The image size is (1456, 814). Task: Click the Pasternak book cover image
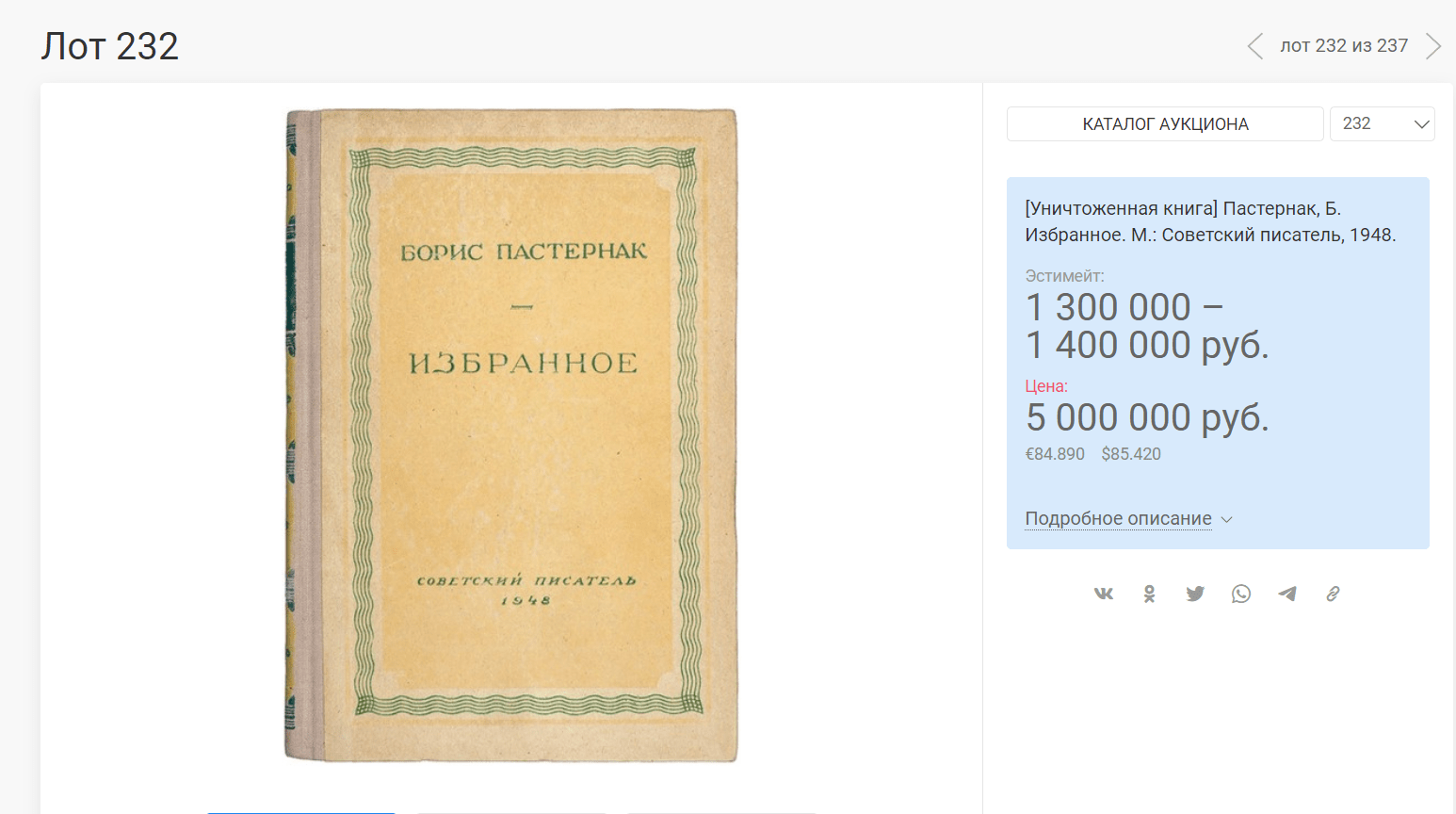511,435
